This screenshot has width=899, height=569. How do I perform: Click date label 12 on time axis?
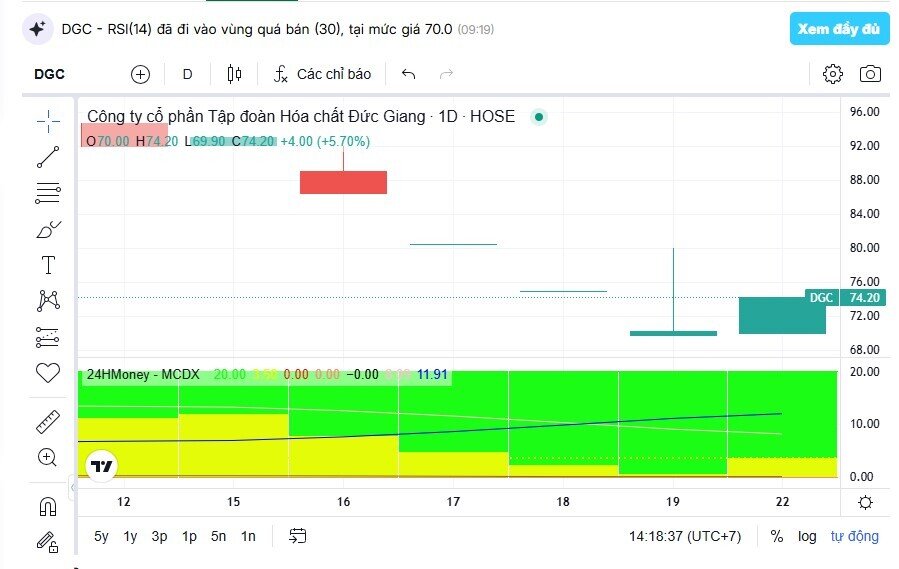pos(124,502)
